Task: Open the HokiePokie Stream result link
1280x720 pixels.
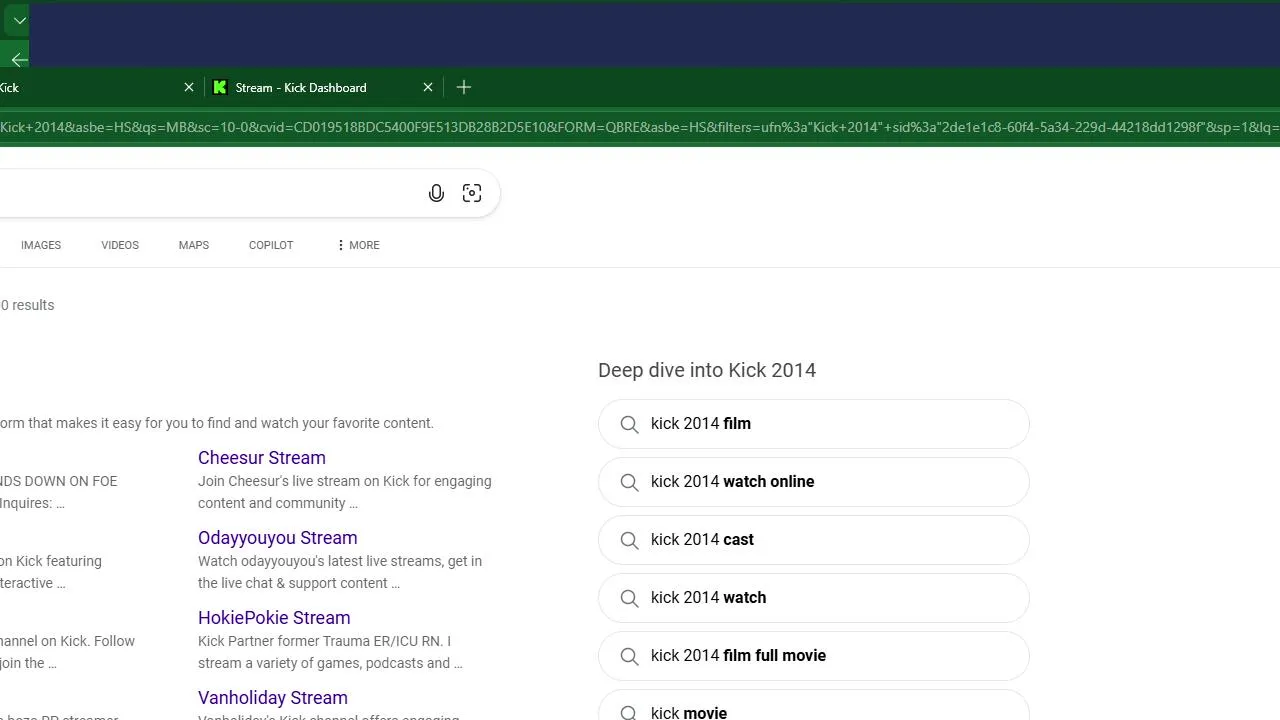Action: (274, 618)
